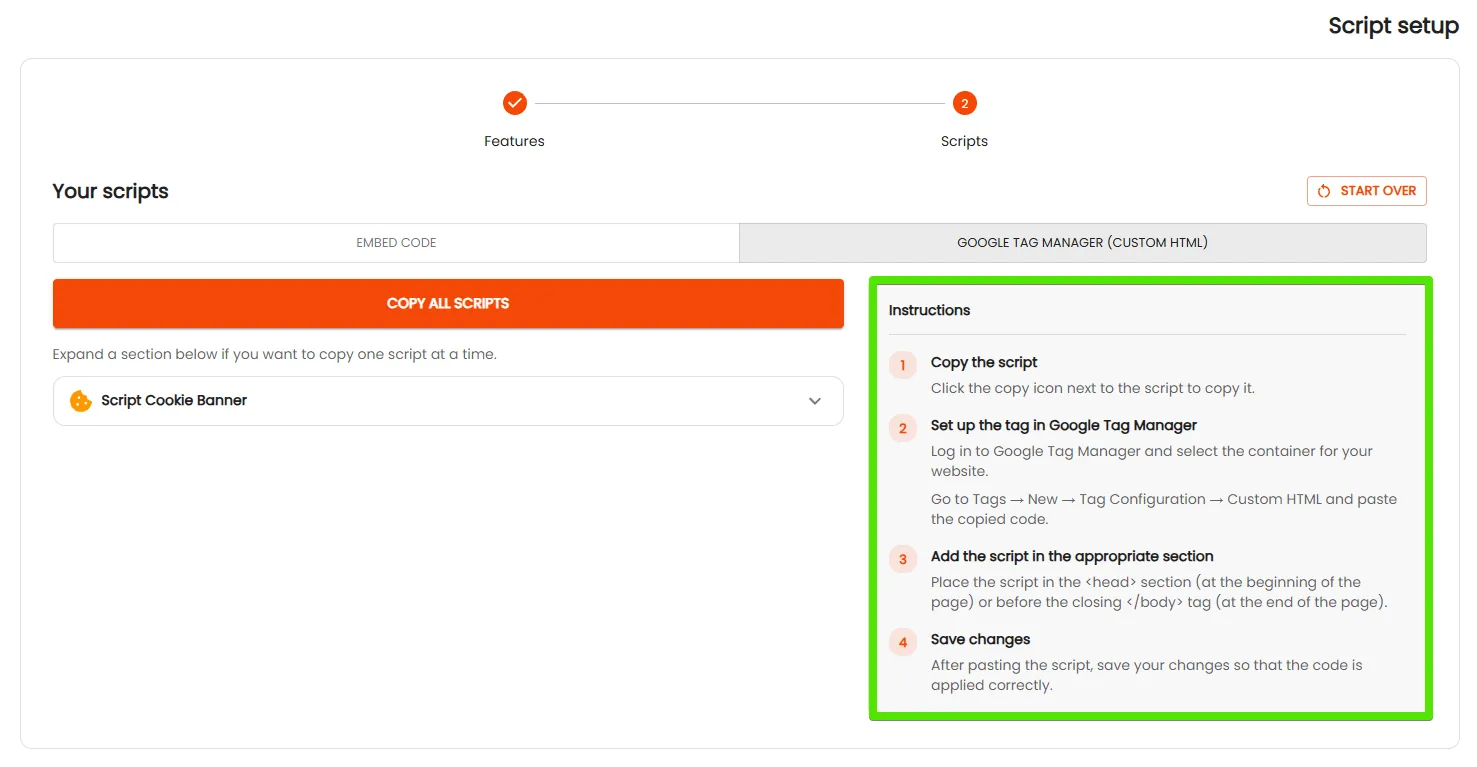Viewport: 1477px width, 767px height.
Task: Click the instruction step 4 number badge
Action: point(902,642)
